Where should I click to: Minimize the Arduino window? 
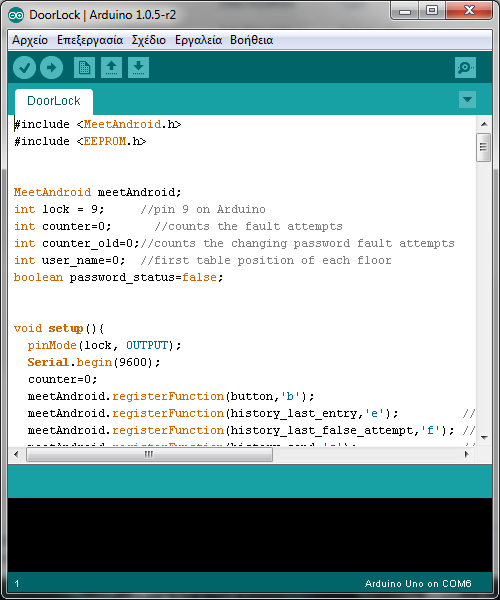[405, 10]
